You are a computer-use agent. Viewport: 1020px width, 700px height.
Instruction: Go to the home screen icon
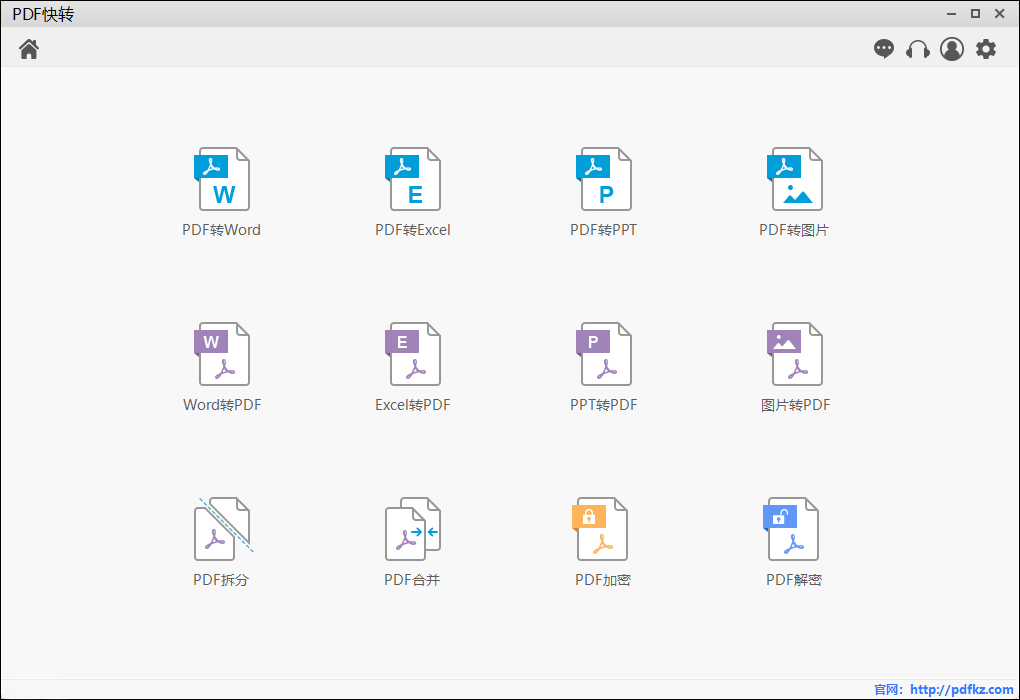point(29,49)
